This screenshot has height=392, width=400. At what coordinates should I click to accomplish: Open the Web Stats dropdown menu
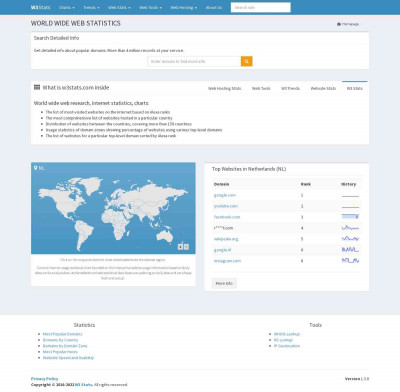point(119,7)
